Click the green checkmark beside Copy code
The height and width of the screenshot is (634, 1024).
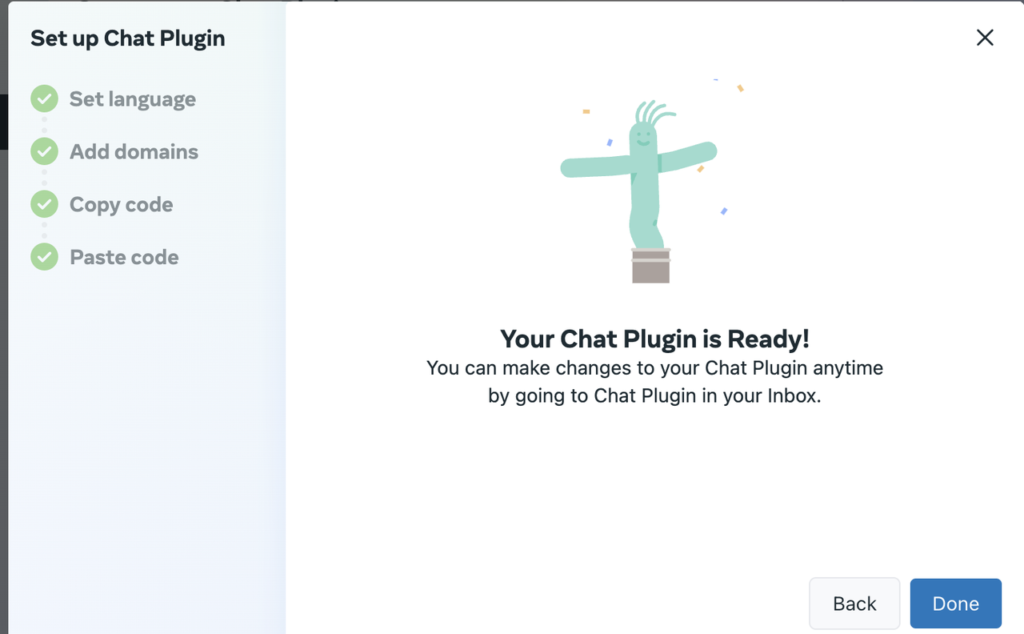44,204
